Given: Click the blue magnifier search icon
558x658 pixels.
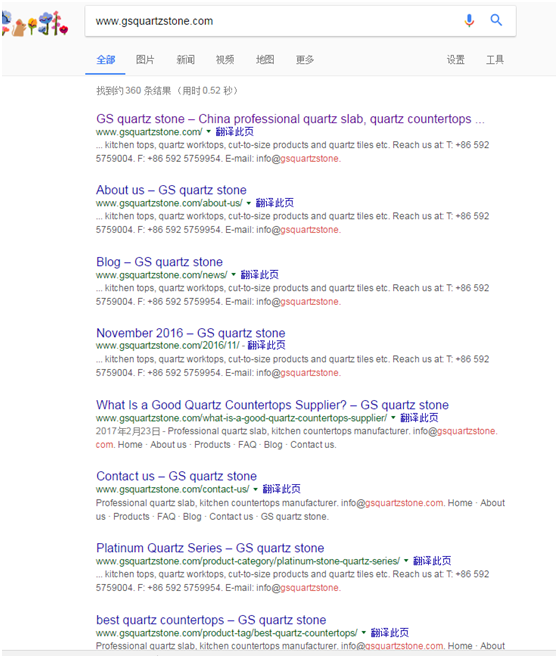Looking at the screenshot, I should [496, 20].
